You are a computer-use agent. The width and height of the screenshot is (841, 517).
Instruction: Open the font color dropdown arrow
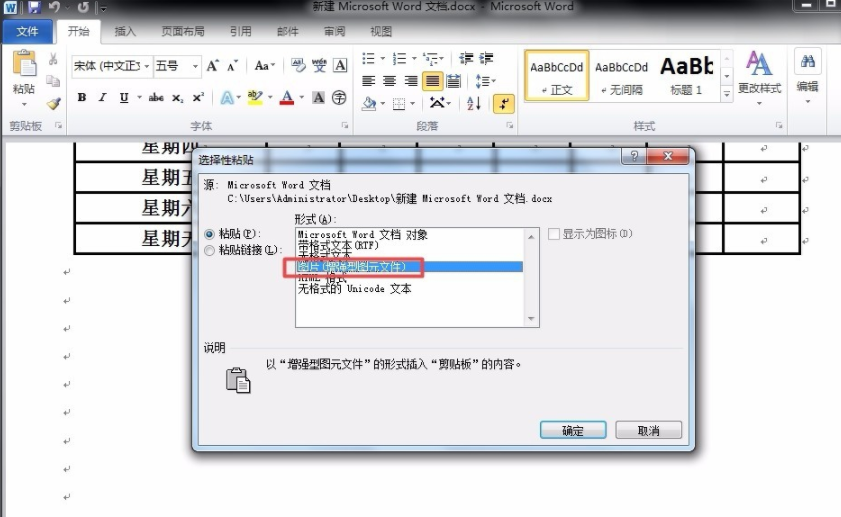(x=301, y=98)
